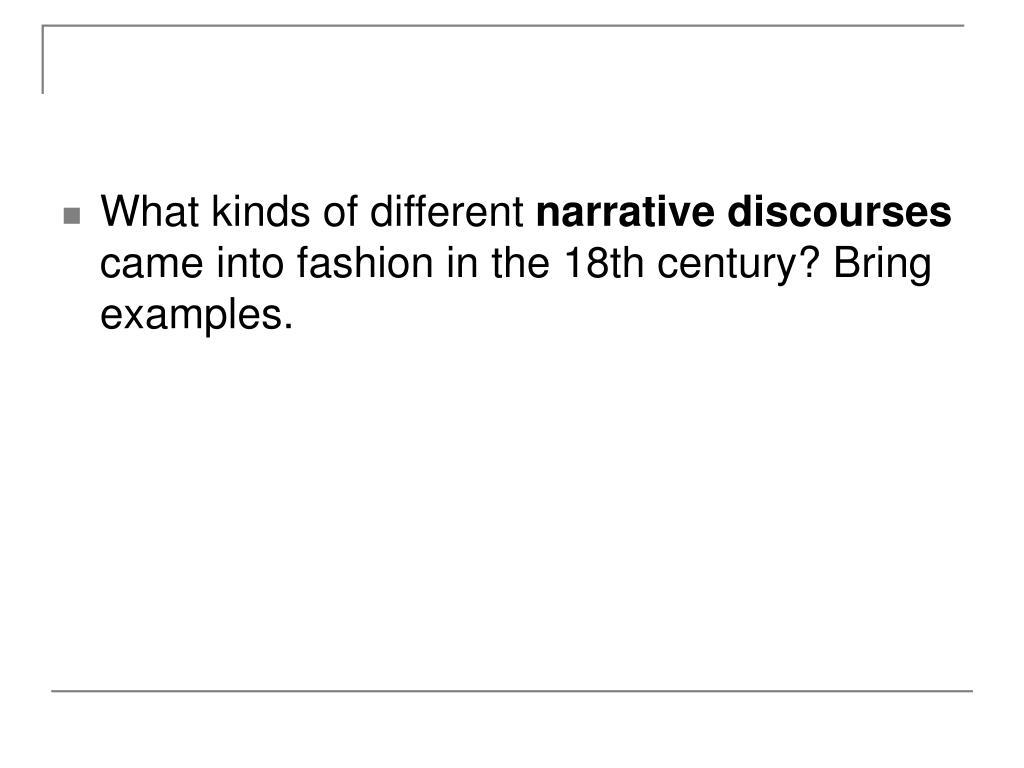This screenshot has height=768, width=1024.
Task: Click the text "18th" in the slide
Action: tap(603, 263)
